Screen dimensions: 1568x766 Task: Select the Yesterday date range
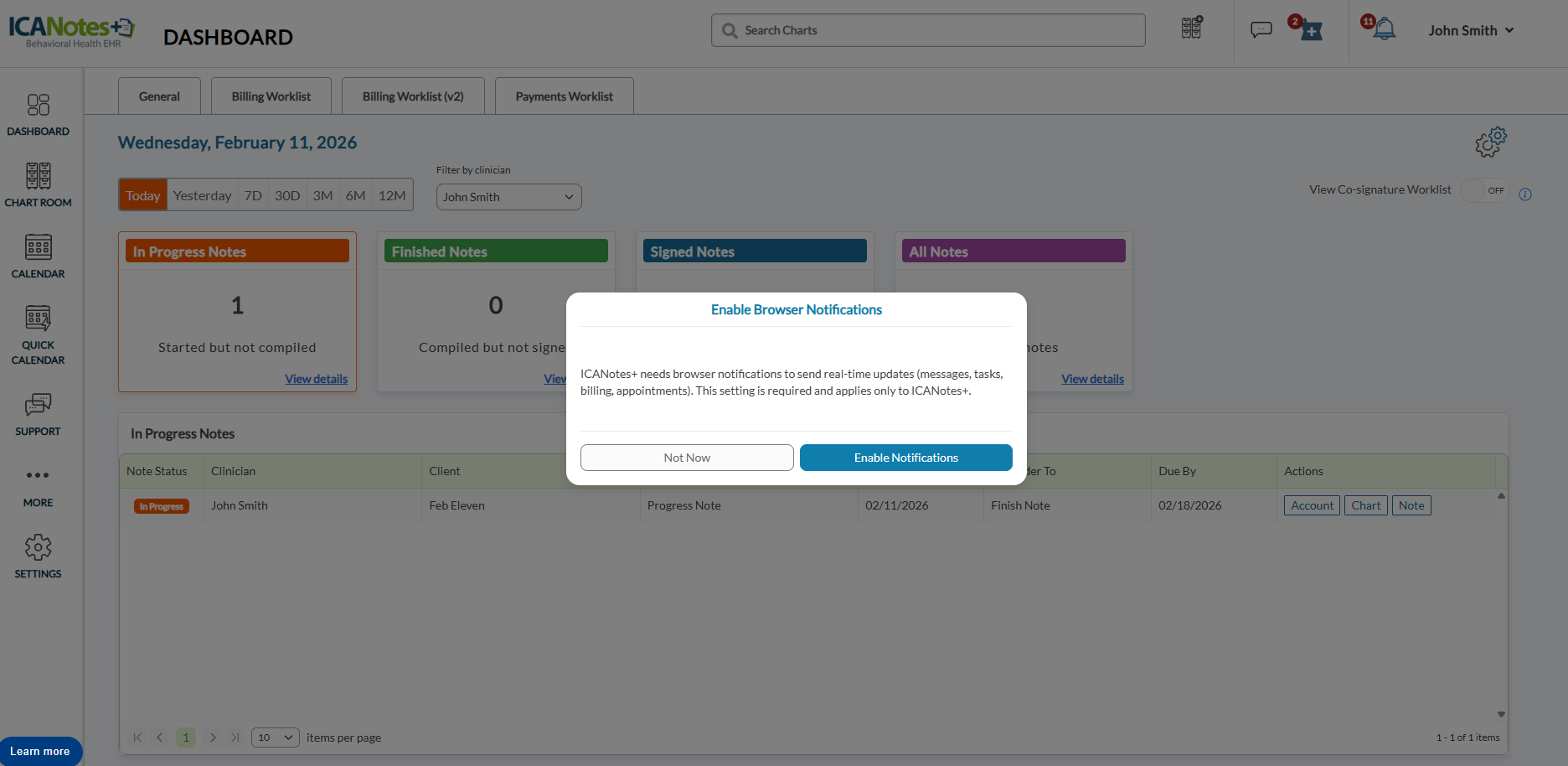203,195
